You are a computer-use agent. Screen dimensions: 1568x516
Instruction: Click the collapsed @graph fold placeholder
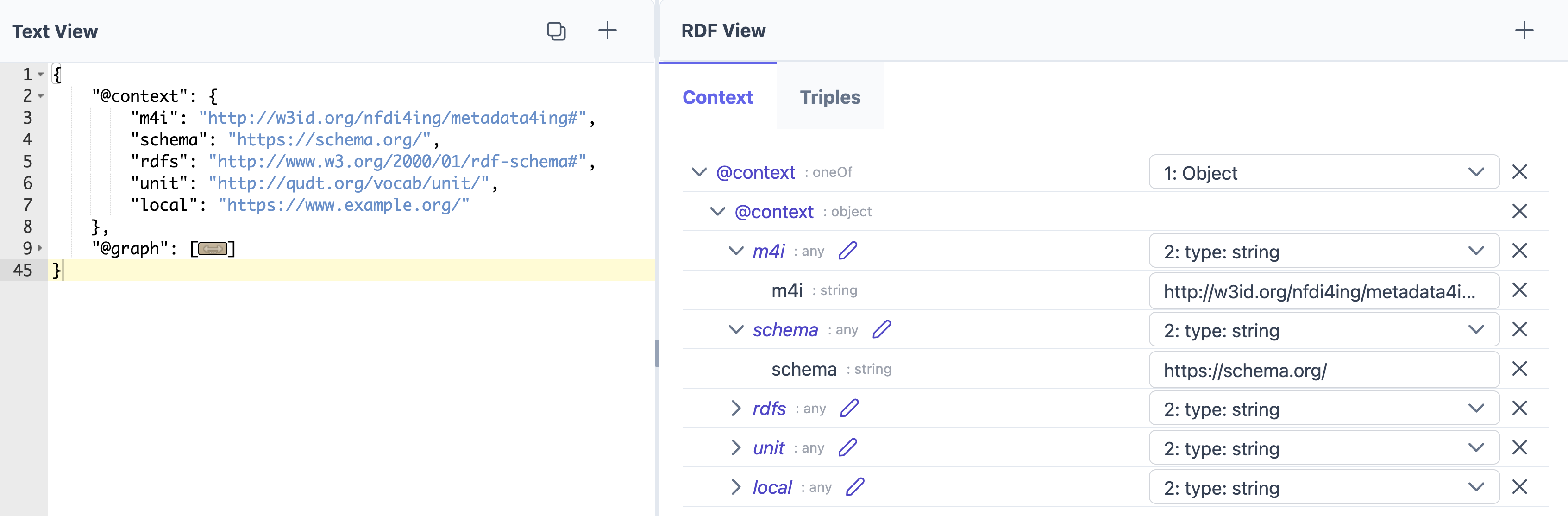tap(213, 249)
